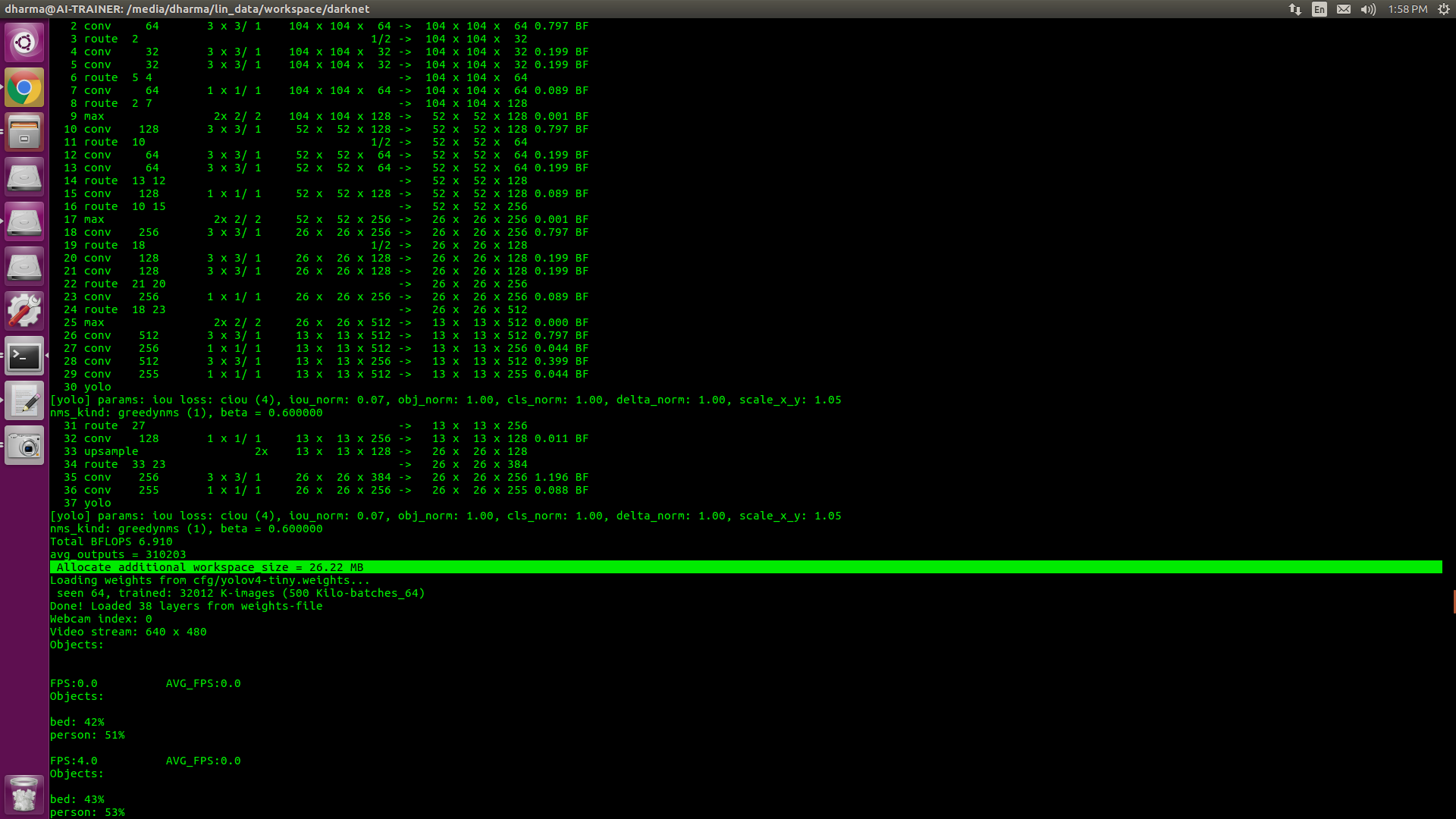Click '37 yolo' layer line

click(87, 503)
